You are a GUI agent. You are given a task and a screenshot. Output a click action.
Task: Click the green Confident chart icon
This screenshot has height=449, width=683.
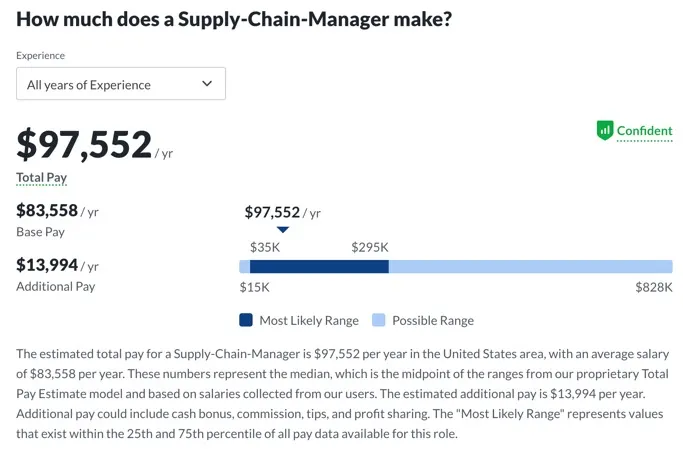click(x=604, y=131)
